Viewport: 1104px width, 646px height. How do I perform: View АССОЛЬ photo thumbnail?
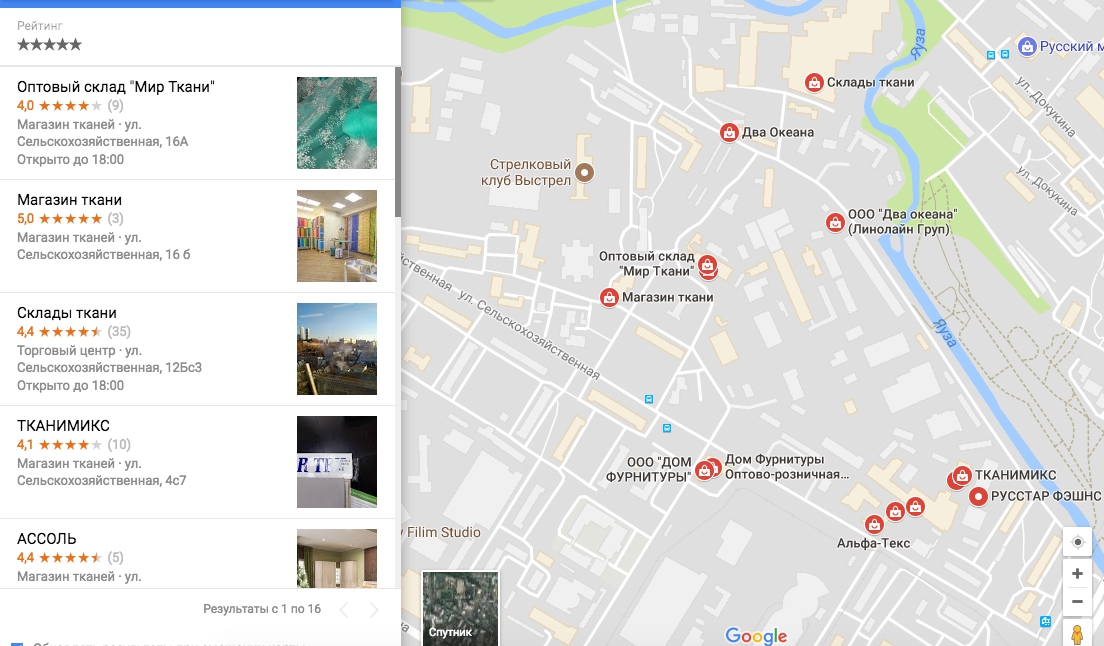pyautogui.click(x=337, y=558)
